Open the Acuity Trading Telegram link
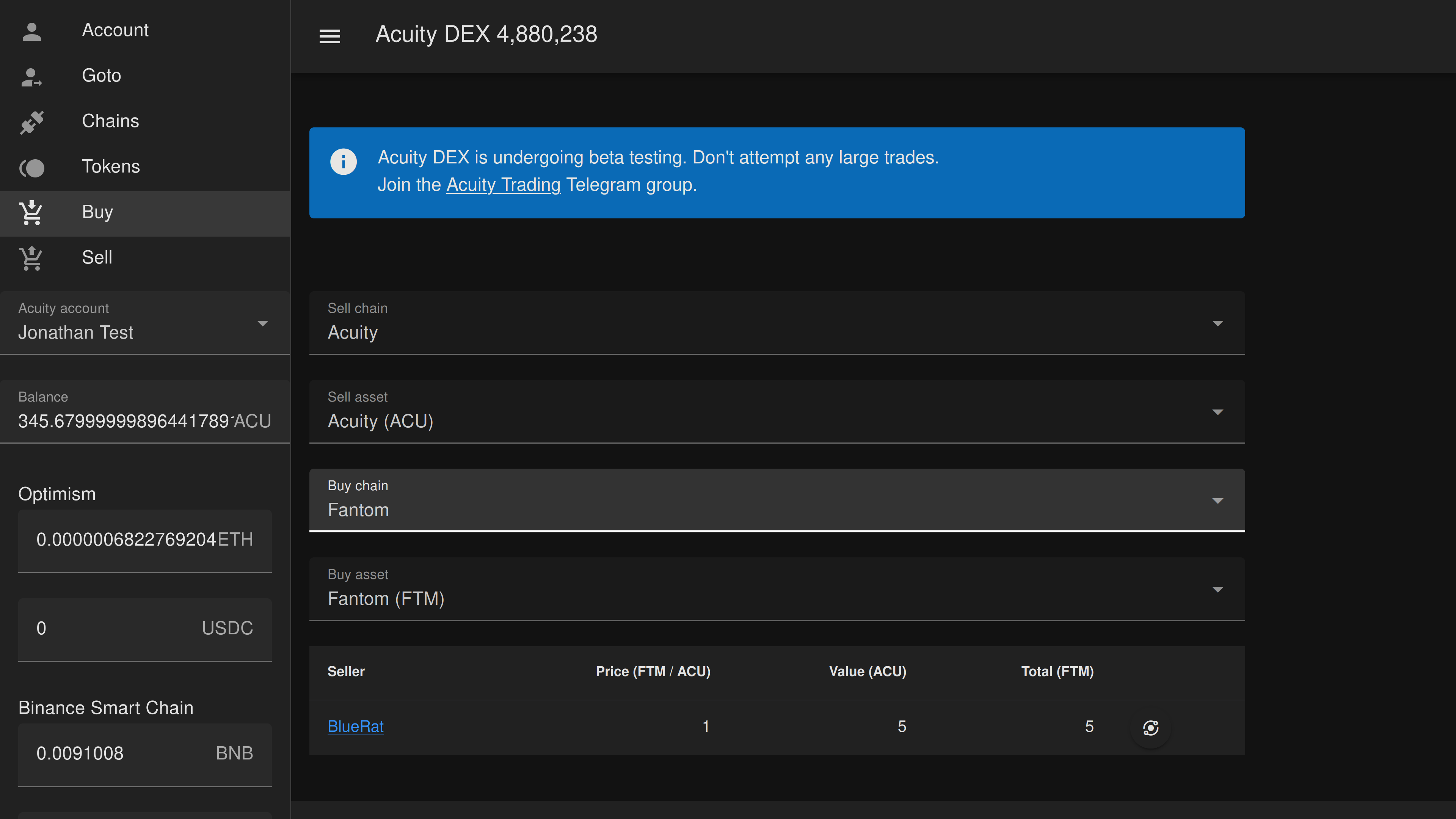 (x=503, y=185)
